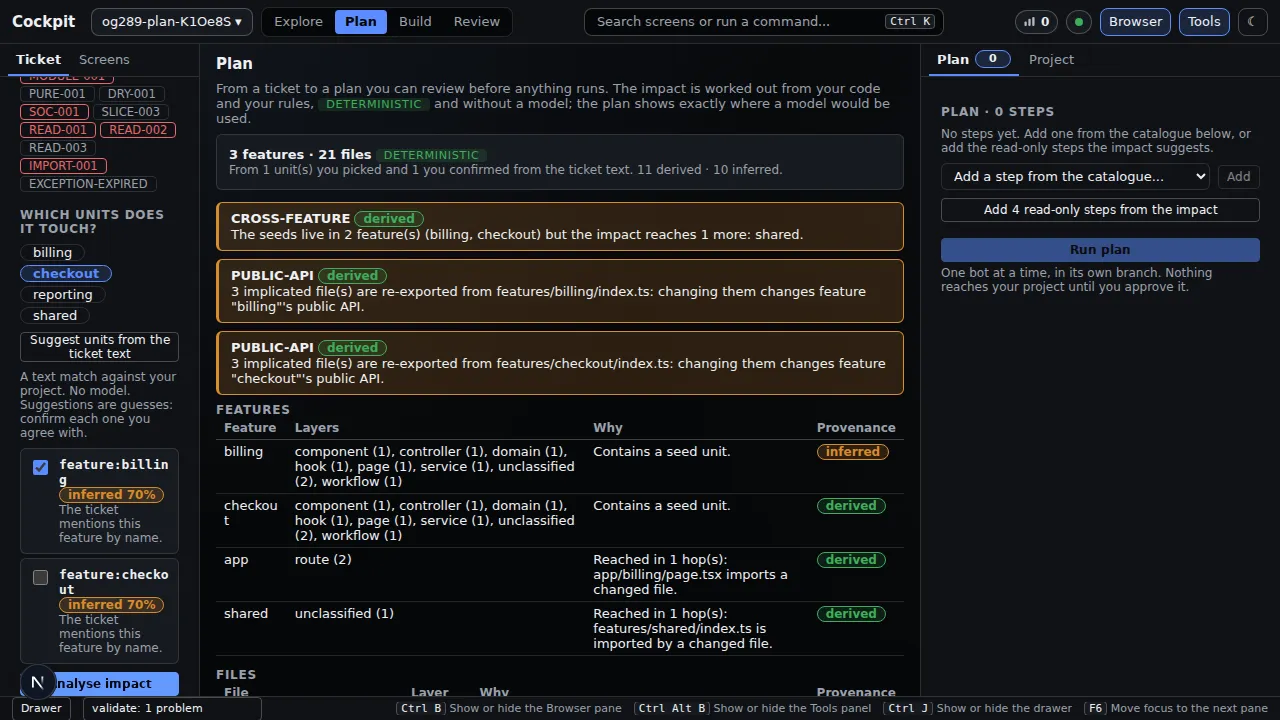
Task: Click the inferred badge in the billing feature row
Action: pos(853,451)
